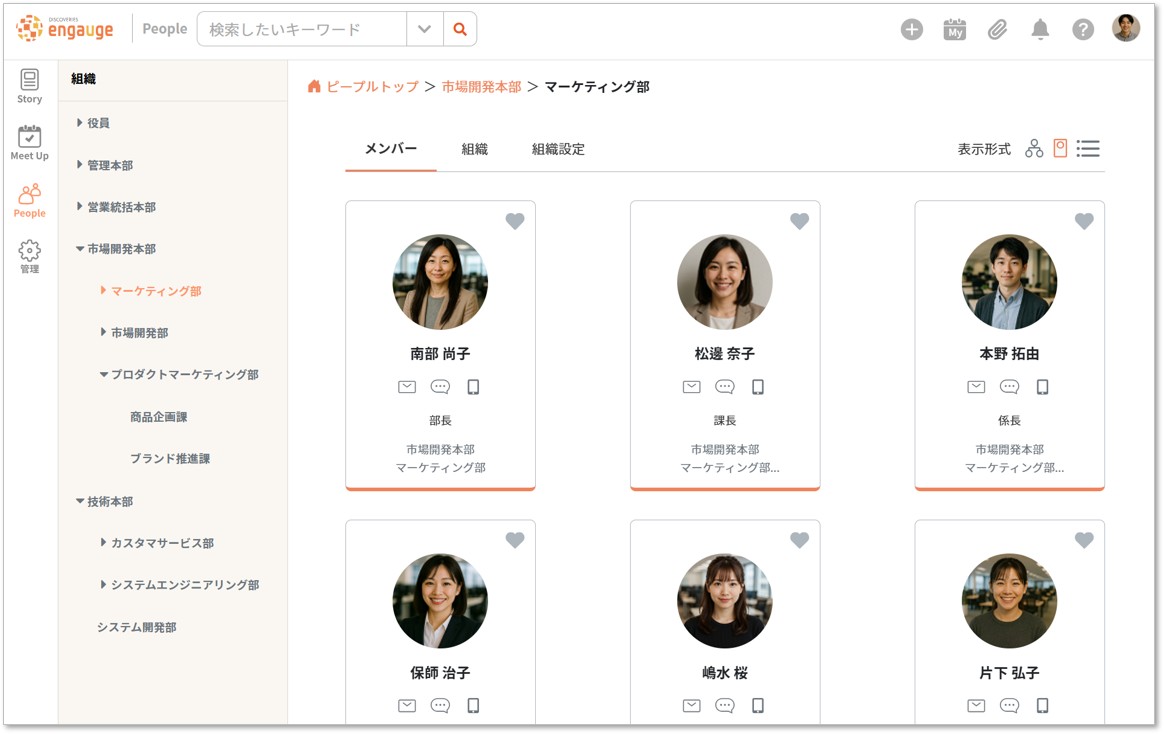Send mail to 南部 尚子
The image size is (1164, 734).
[x=407, y=387]
